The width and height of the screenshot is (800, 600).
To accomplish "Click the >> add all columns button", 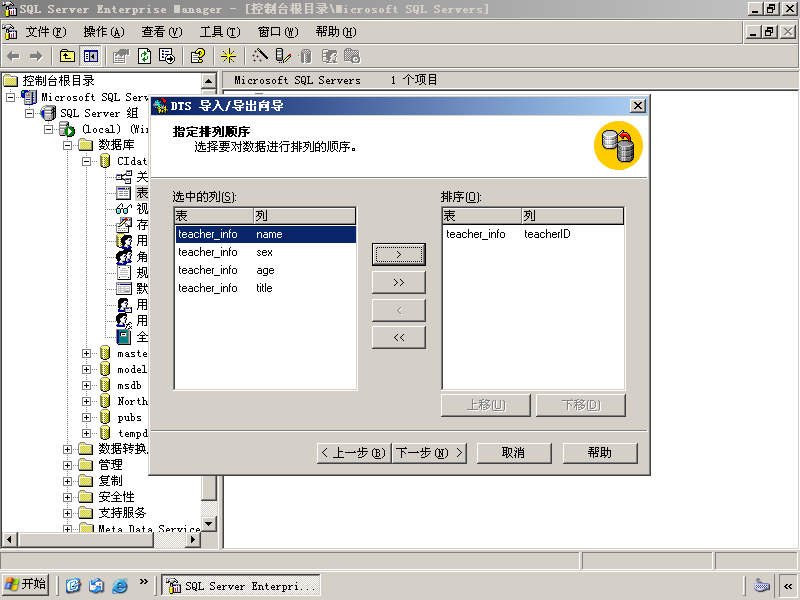I will tap(398, 282).
